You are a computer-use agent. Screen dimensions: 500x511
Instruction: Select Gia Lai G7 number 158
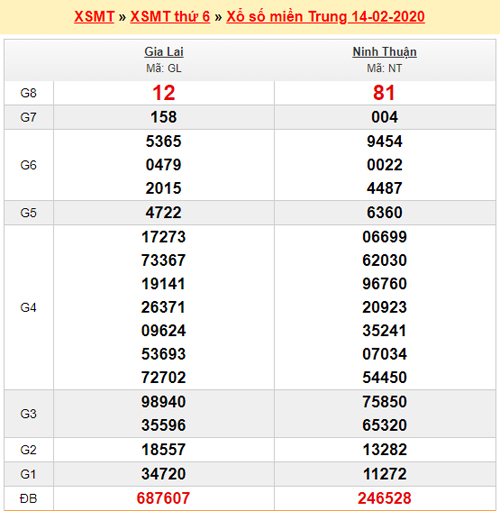tap(163, 117)
